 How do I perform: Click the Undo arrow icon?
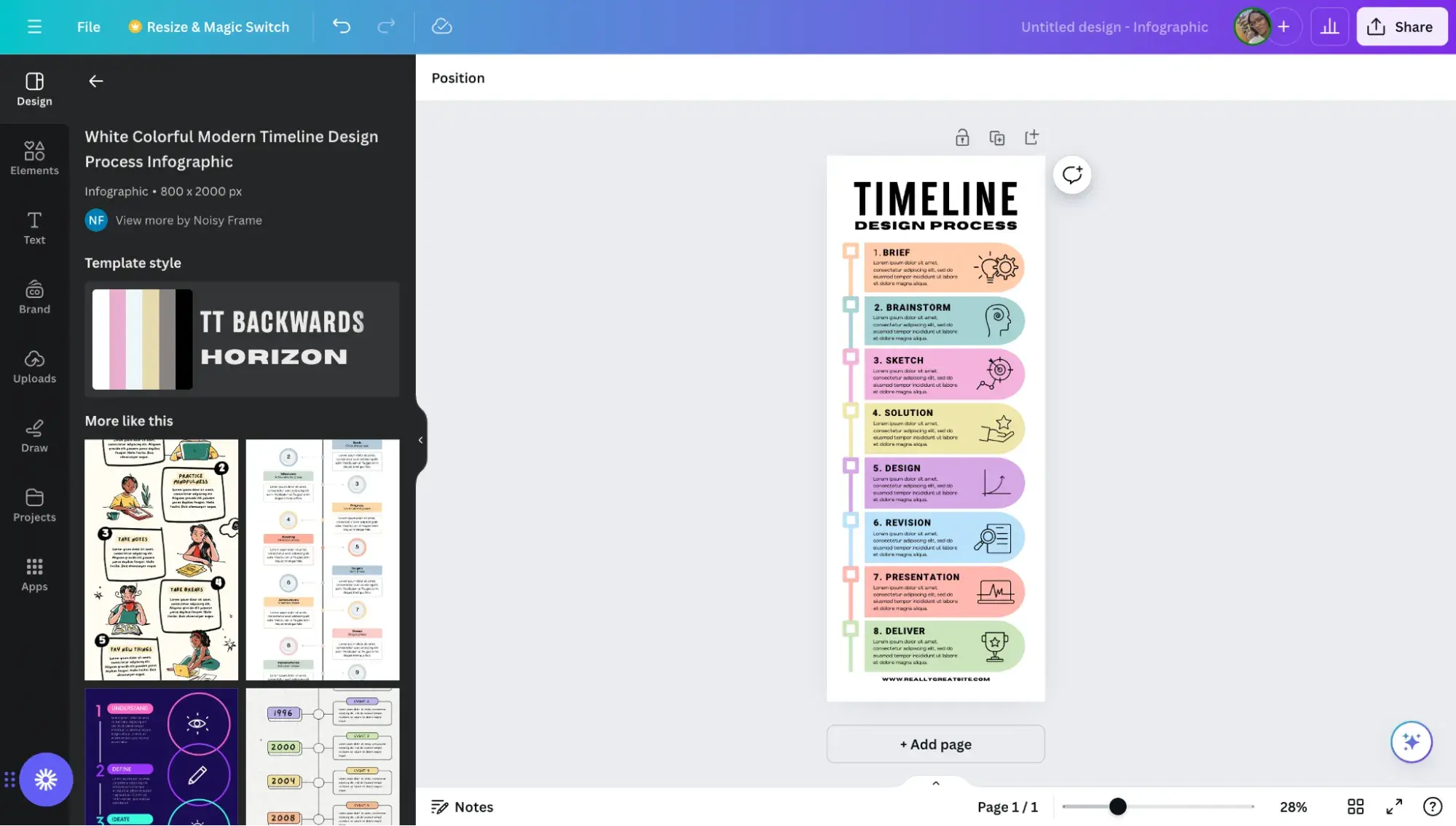click(x=342, y=26)
